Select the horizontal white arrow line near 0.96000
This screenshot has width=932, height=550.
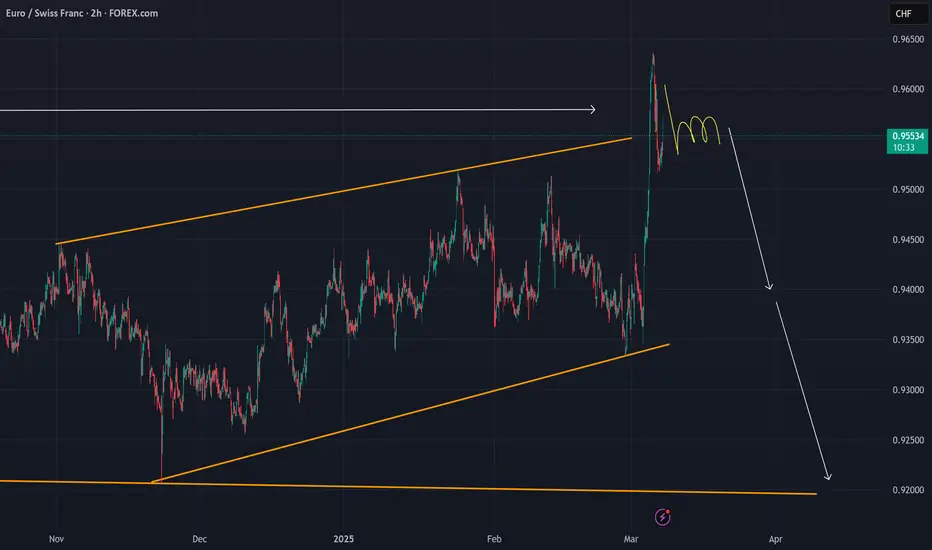(297, 109)
